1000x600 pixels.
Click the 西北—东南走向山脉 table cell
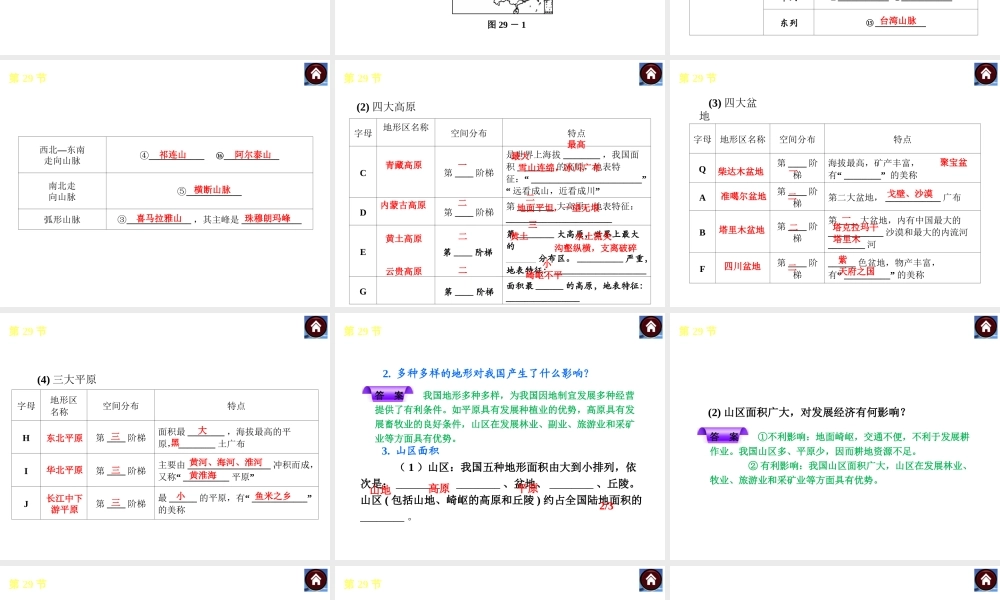coord(62,155)
